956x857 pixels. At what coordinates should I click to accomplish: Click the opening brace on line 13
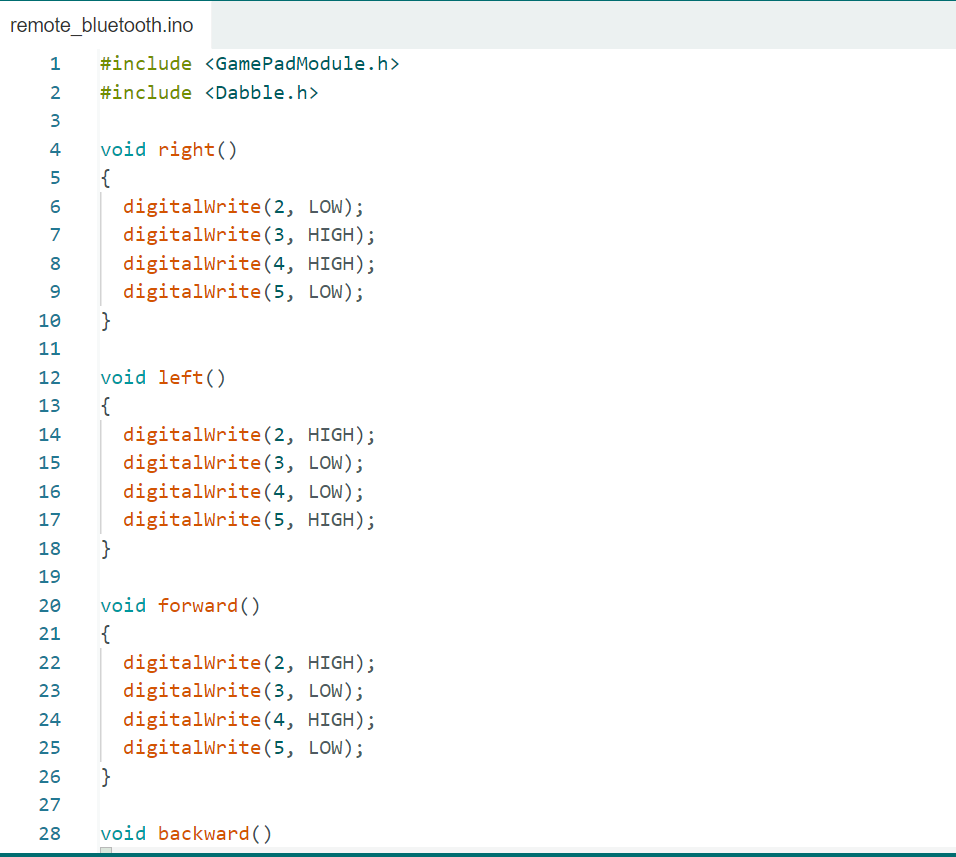click(105, 406)
